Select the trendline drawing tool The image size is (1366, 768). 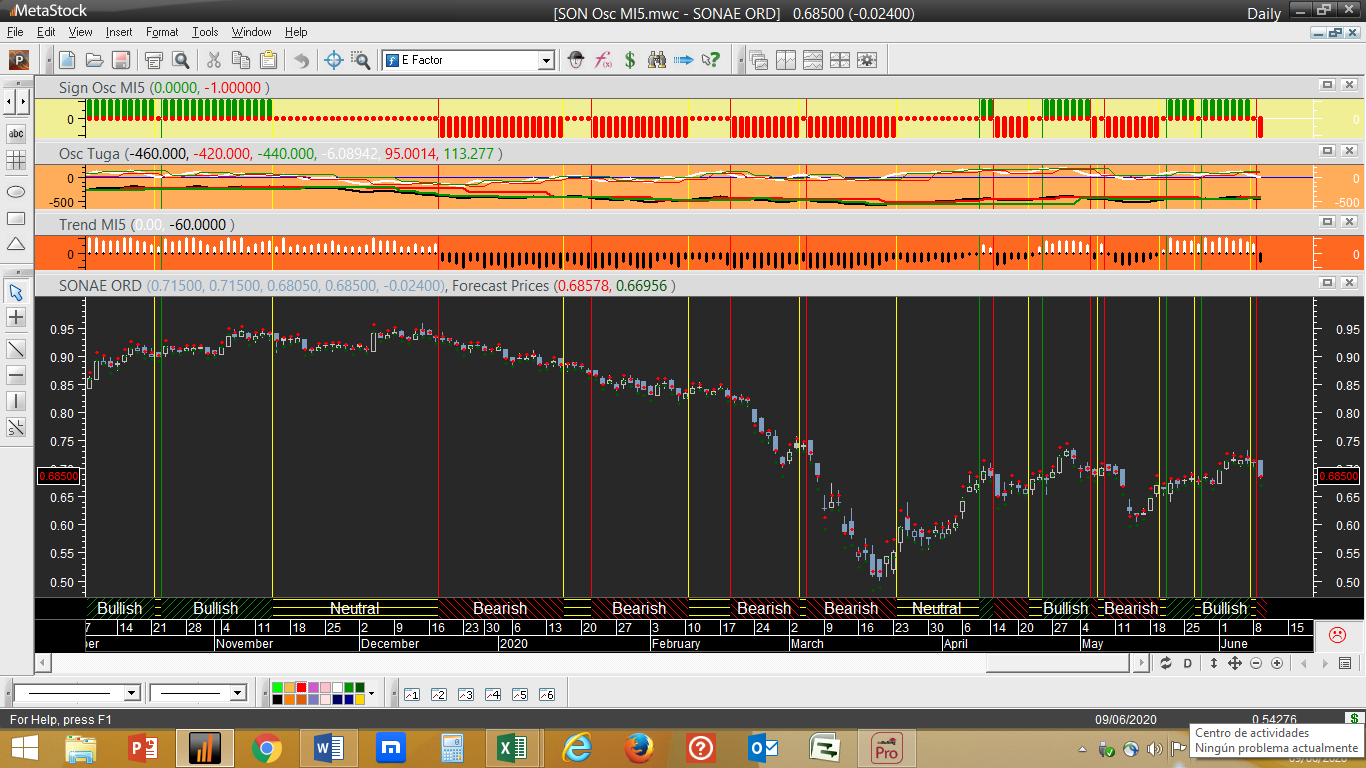16,348
